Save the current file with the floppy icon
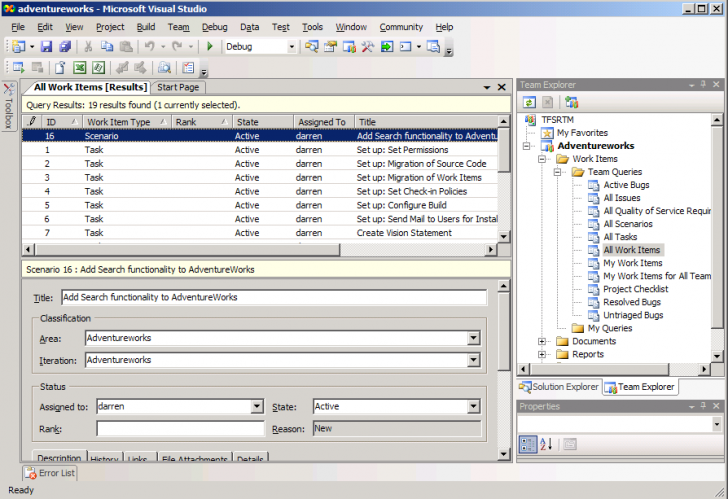 click(x=46, y=46)
